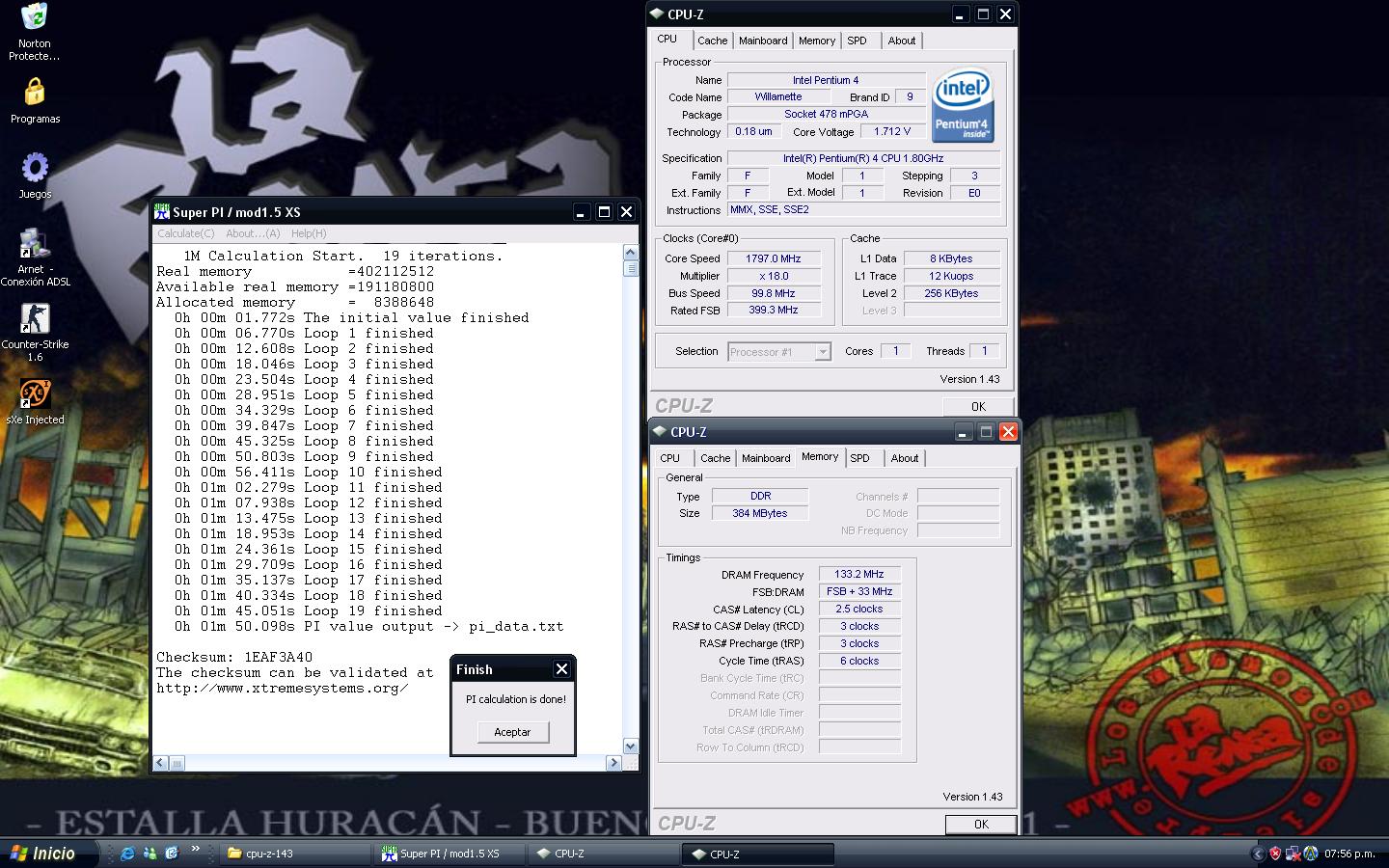Screen dimensions: 1389x868
Task: Click the lower CPU-Z window title icon
Action: 660,431
